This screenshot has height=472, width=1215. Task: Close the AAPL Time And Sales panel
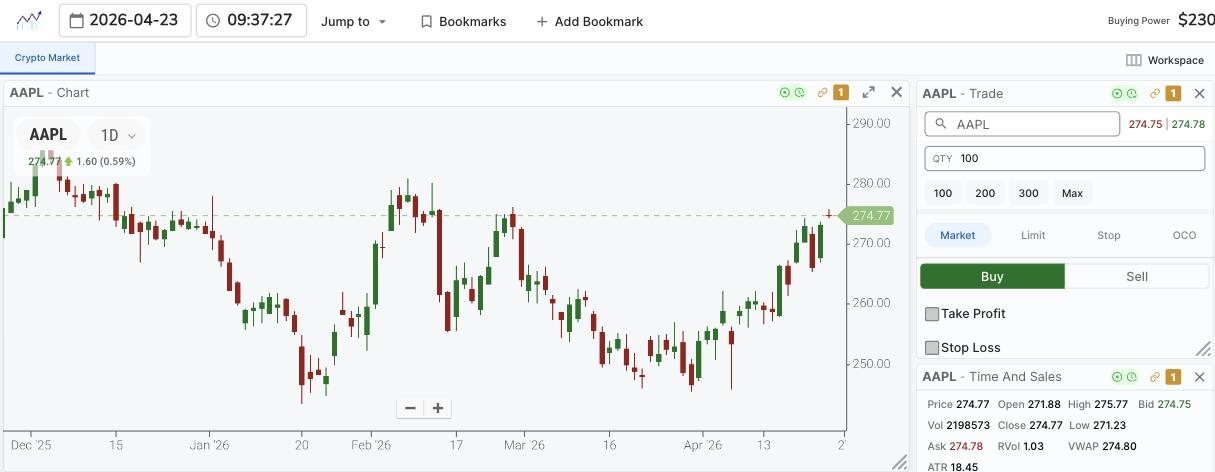pos(1200,377)
